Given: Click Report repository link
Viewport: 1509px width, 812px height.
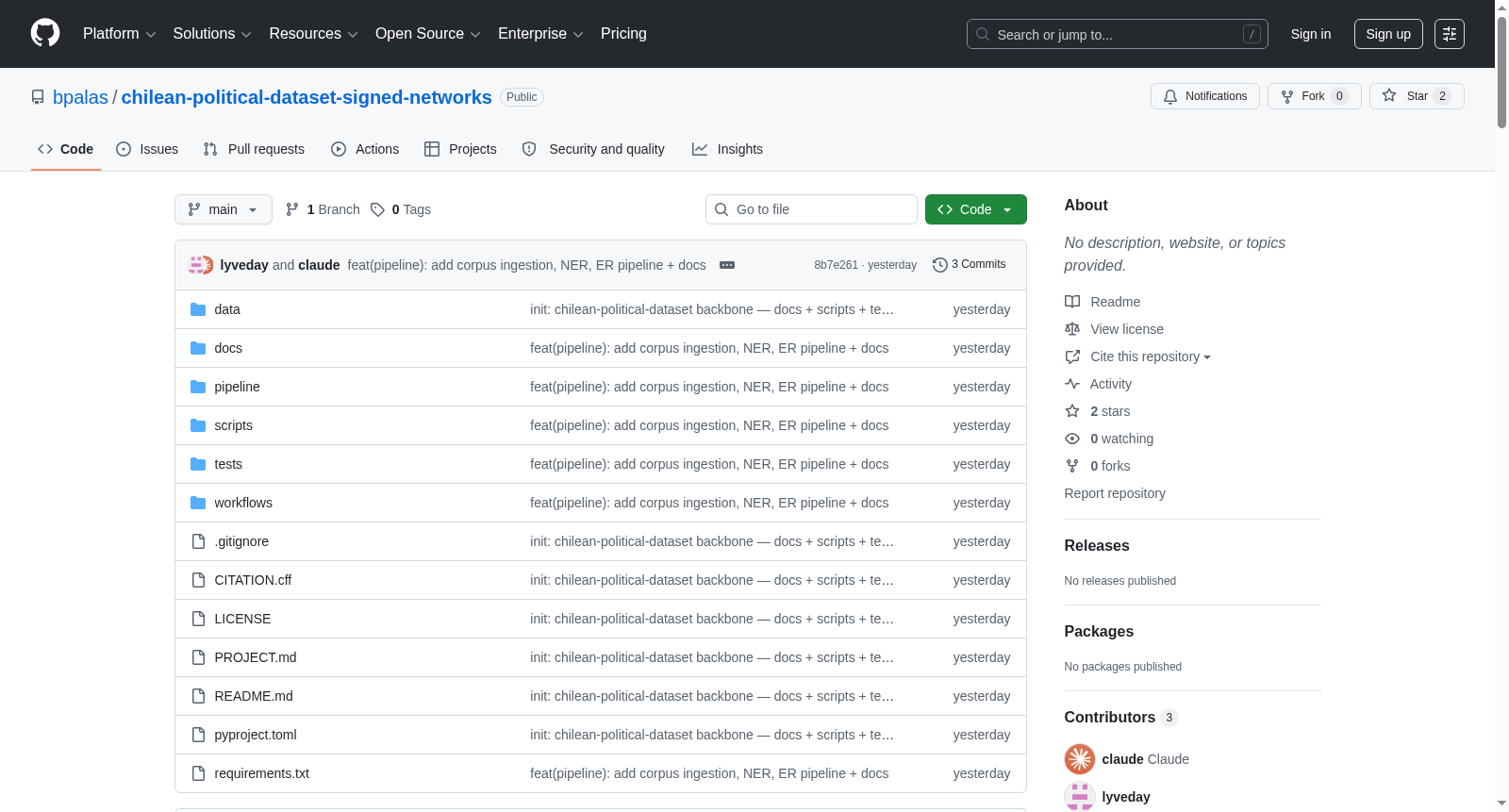Looking at the screenshot, I should 1115,493.
